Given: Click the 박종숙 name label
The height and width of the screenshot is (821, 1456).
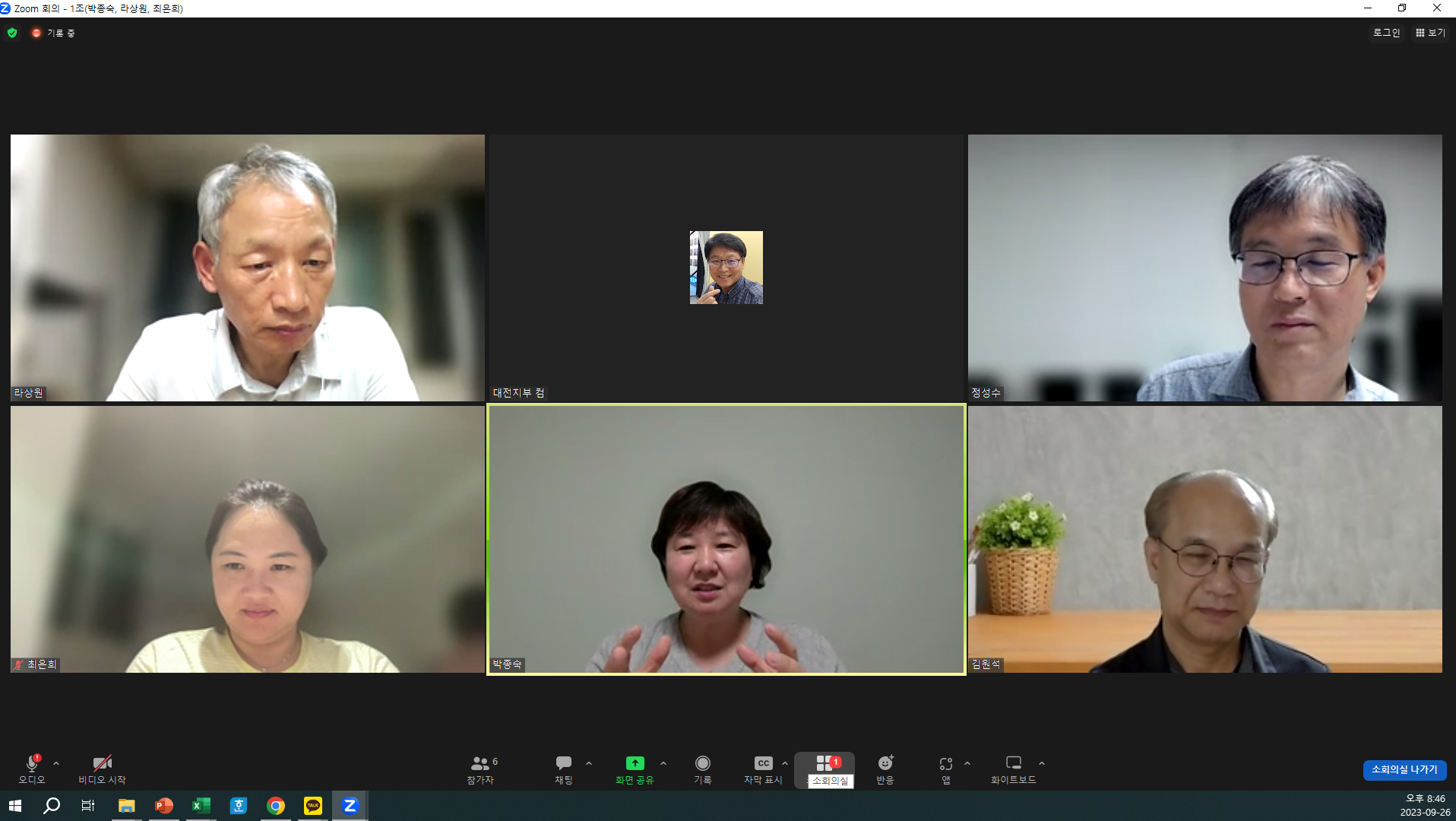Looking at the screenshot, I should pos(507,664).
